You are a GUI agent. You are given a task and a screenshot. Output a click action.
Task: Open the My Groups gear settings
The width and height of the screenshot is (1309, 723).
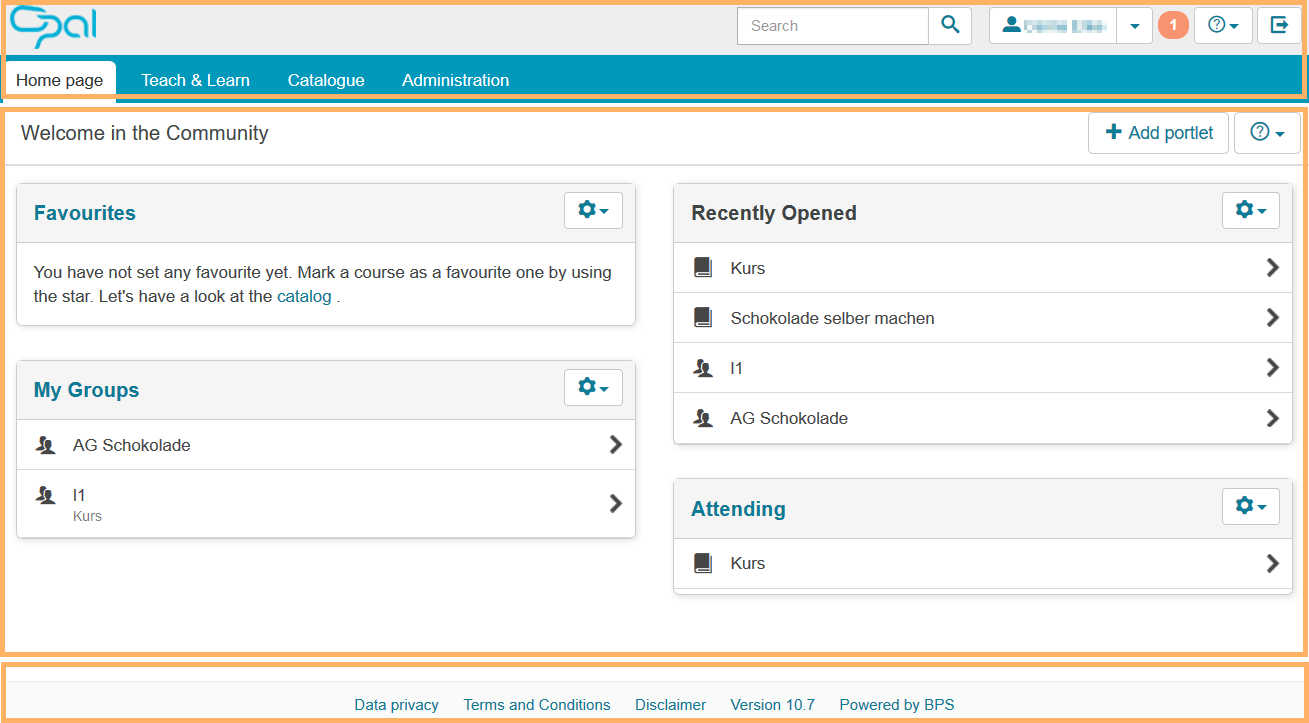tap(593, 388)
